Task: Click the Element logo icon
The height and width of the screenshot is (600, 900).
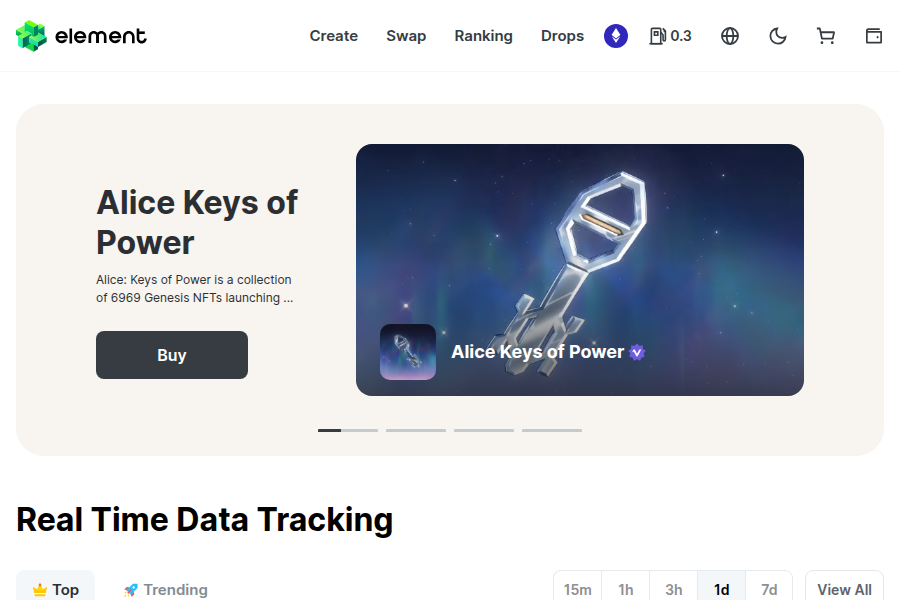Action: tap(31, 36)
